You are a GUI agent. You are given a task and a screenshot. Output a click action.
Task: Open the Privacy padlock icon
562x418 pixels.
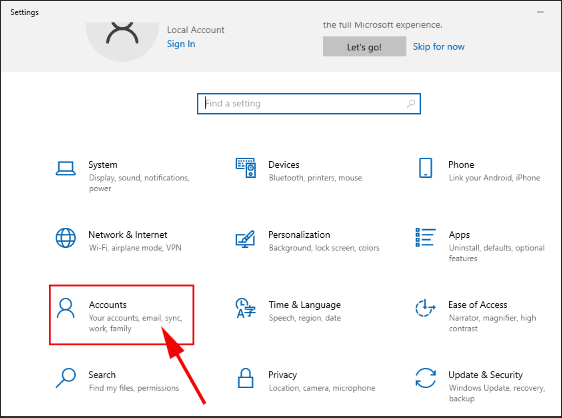pos(246,378)
